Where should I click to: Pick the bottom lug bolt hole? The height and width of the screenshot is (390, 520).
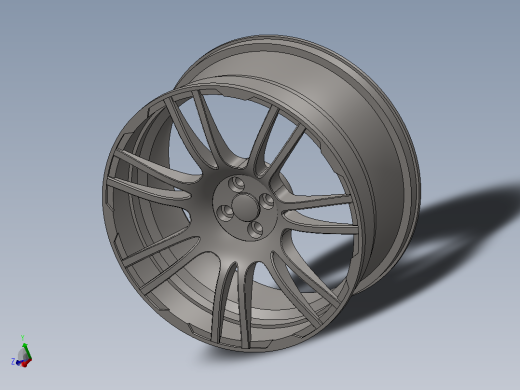(x=256, y=229)
